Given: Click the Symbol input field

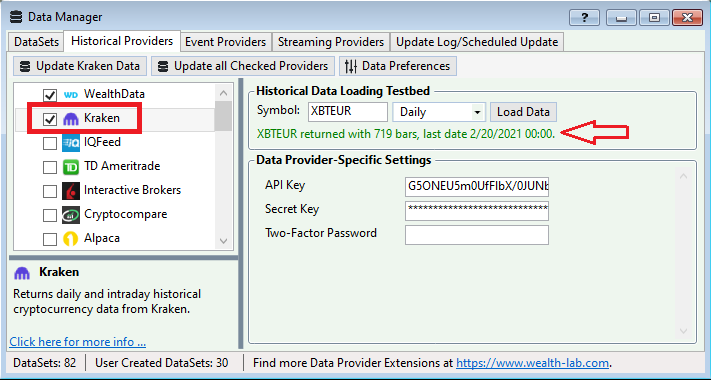Looking at the screenshot, I should (348, 112).
